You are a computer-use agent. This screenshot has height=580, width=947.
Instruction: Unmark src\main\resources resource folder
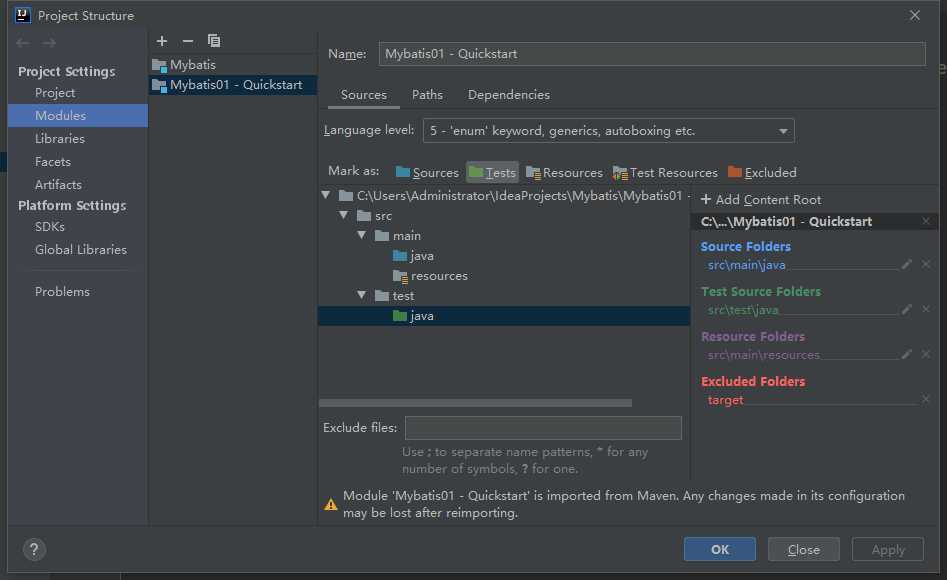click(926, 354)
